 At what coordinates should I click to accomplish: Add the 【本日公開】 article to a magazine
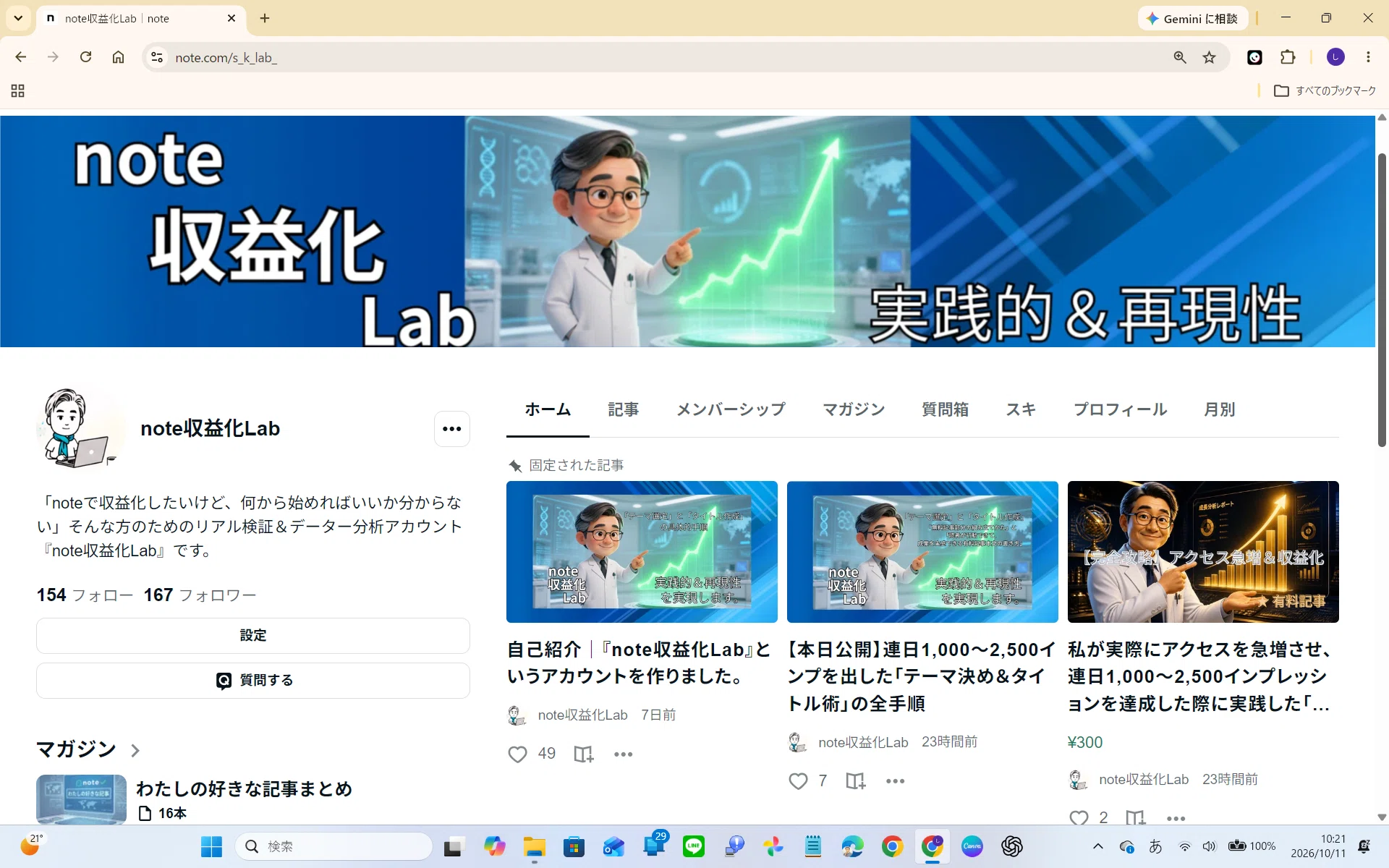pos(856,781)
